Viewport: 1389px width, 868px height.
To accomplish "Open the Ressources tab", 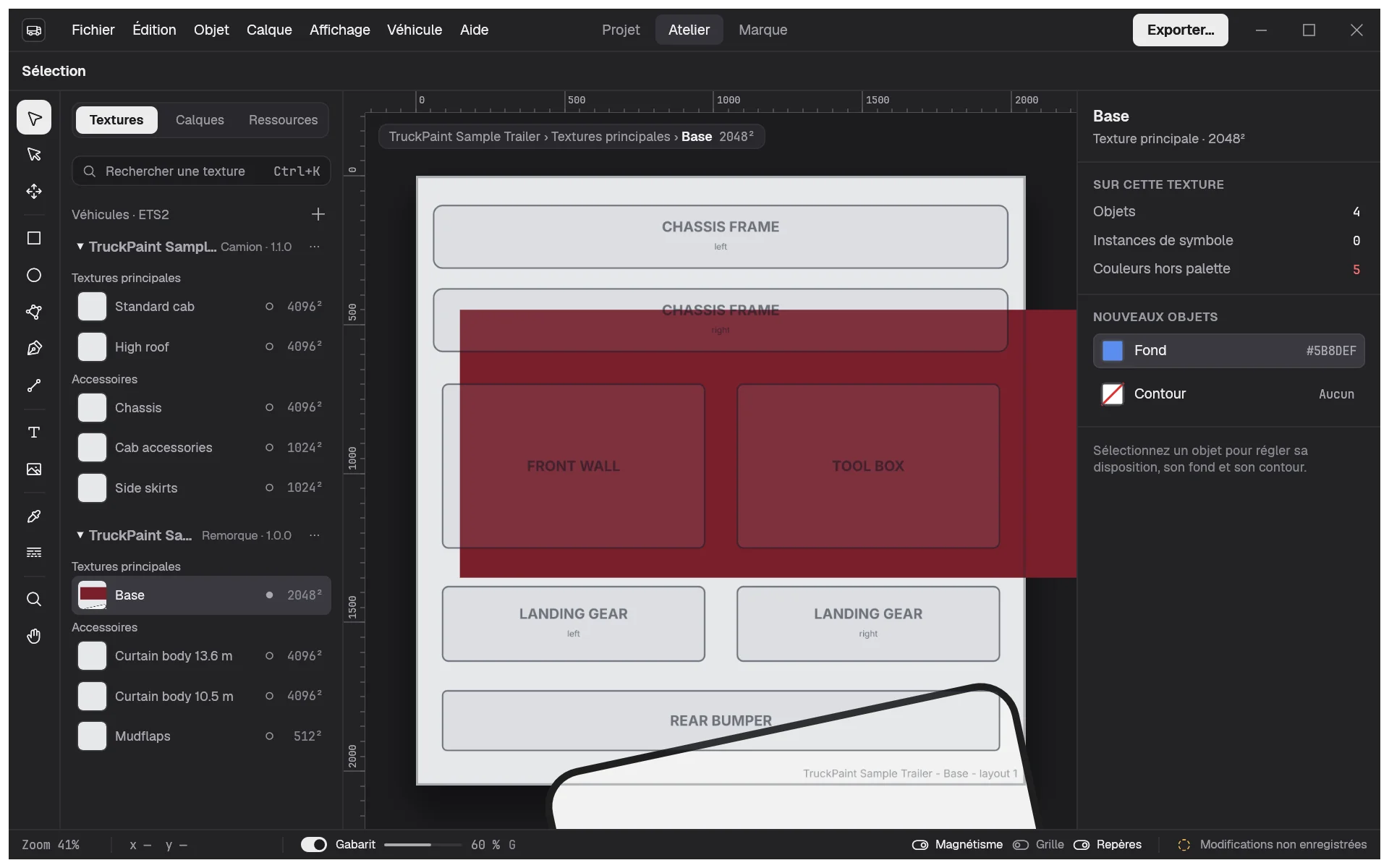I will (x=283, y=120).
